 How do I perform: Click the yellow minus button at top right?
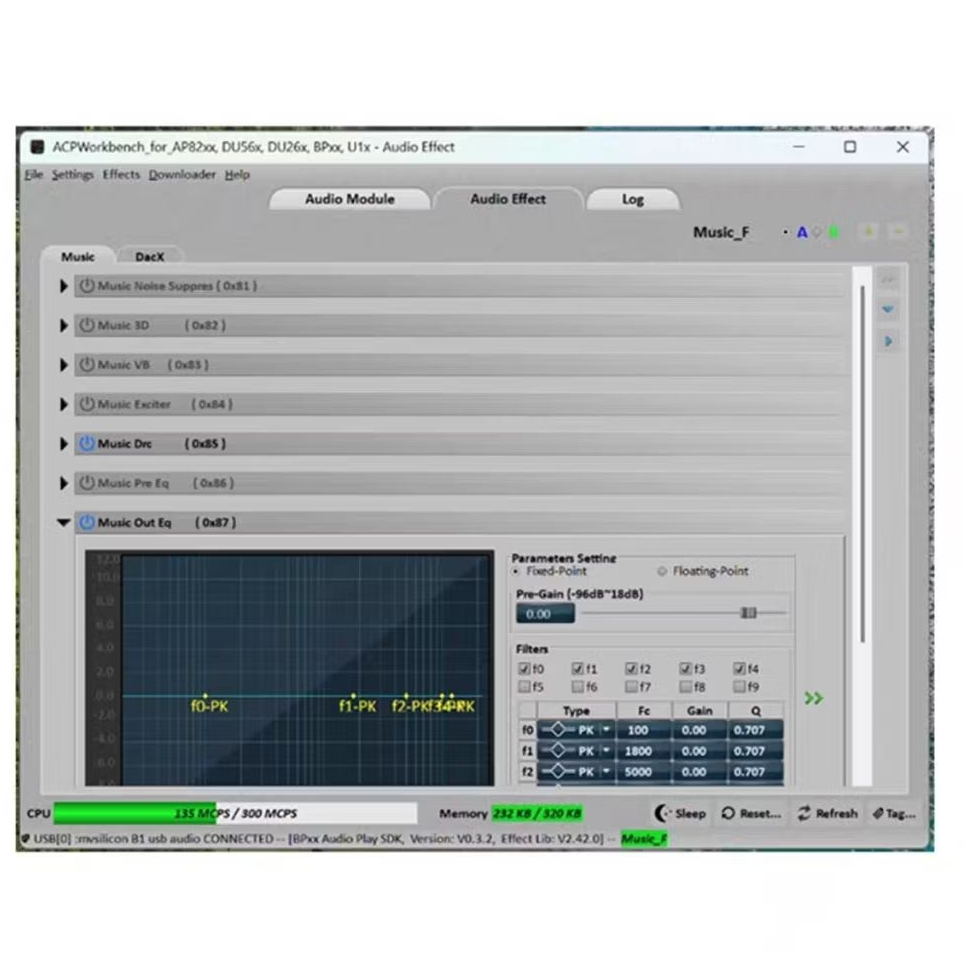point(898,232)
